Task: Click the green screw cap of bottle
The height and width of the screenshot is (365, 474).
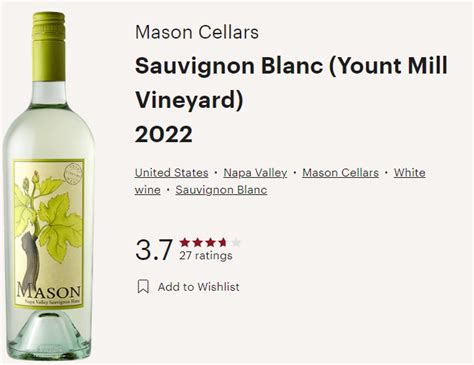Action: 49,47
